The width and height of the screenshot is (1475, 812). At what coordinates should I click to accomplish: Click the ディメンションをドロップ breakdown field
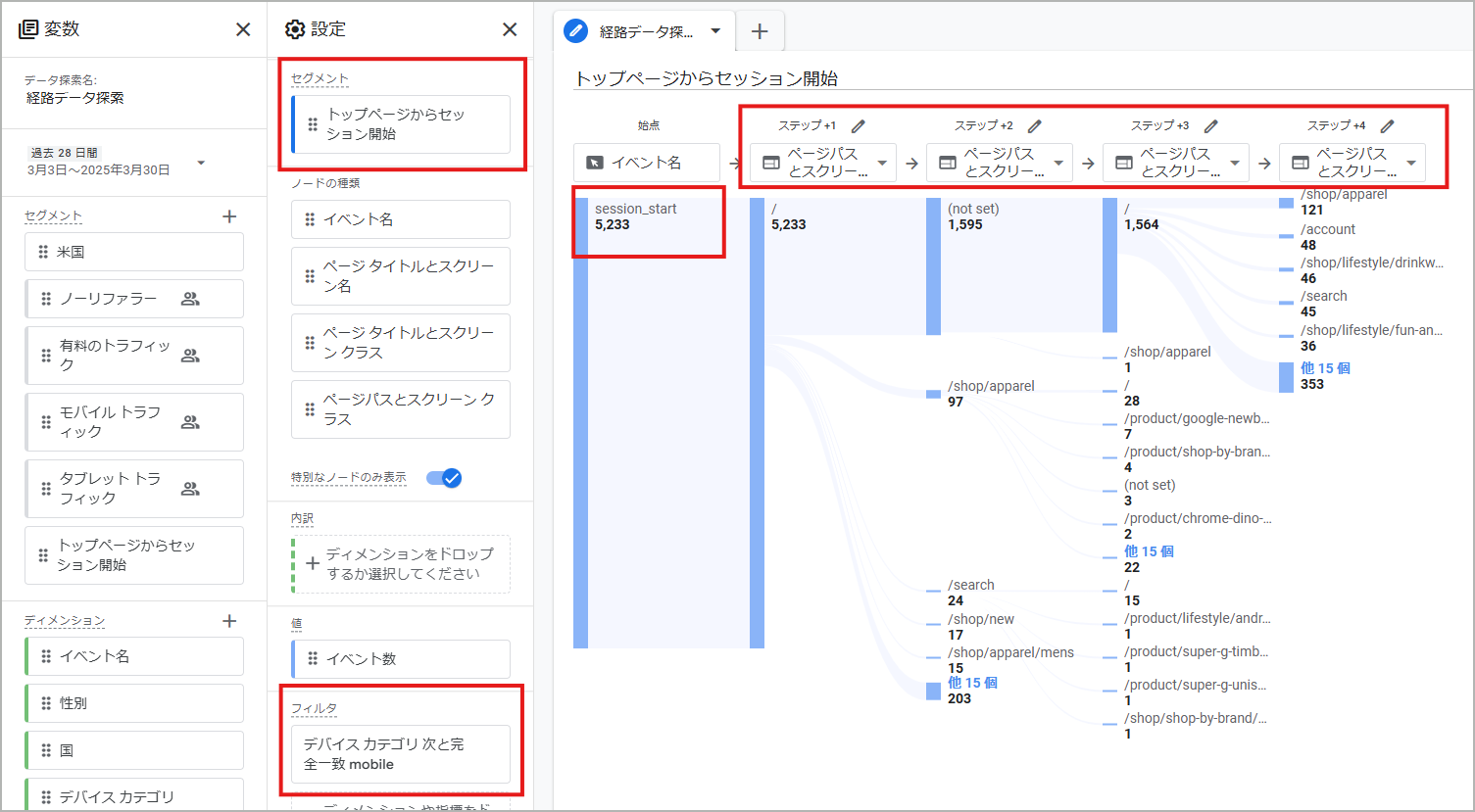[x=402, y=564]
